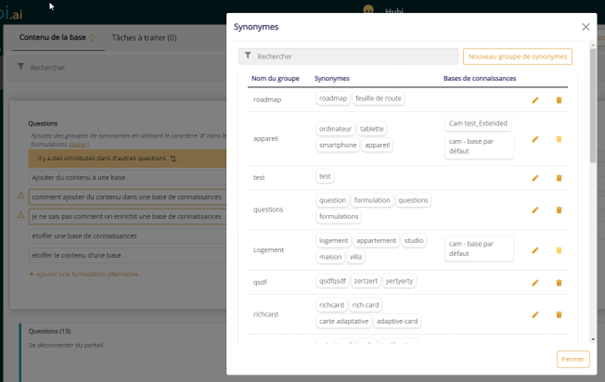
Task: Delete the questions synonym group
Action: 559,210
